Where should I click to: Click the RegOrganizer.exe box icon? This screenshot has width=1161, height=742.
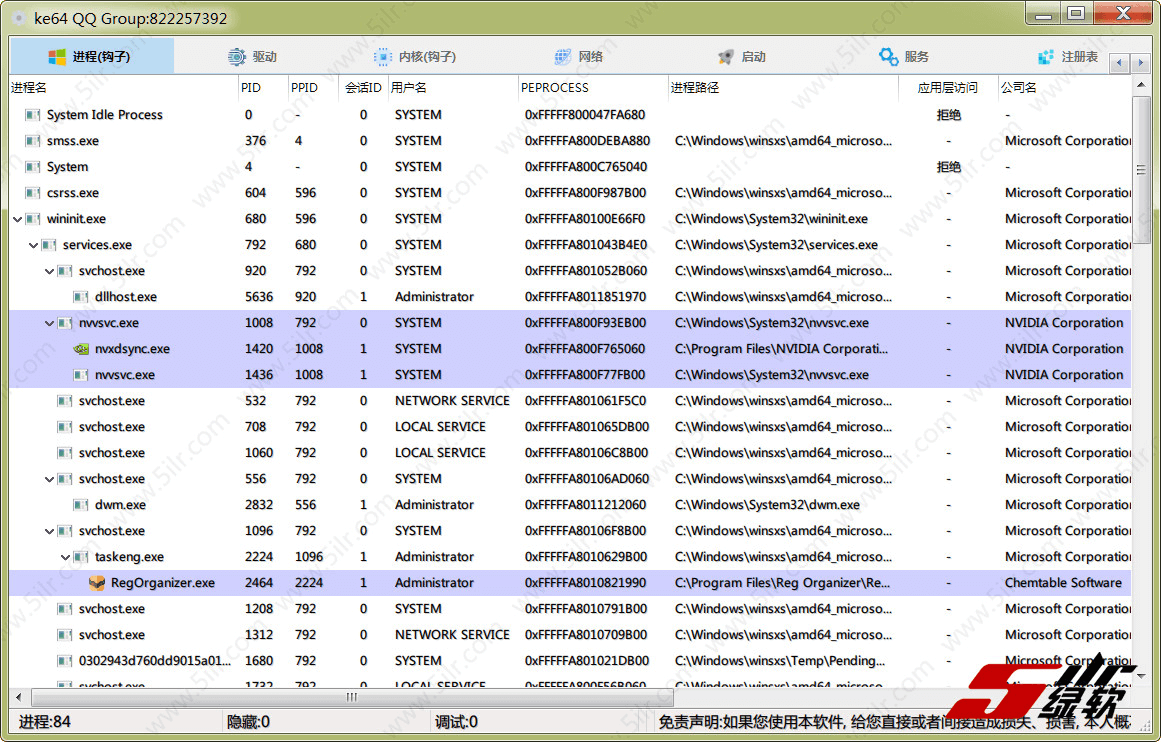pyautogui.click(x=97, y=583)
